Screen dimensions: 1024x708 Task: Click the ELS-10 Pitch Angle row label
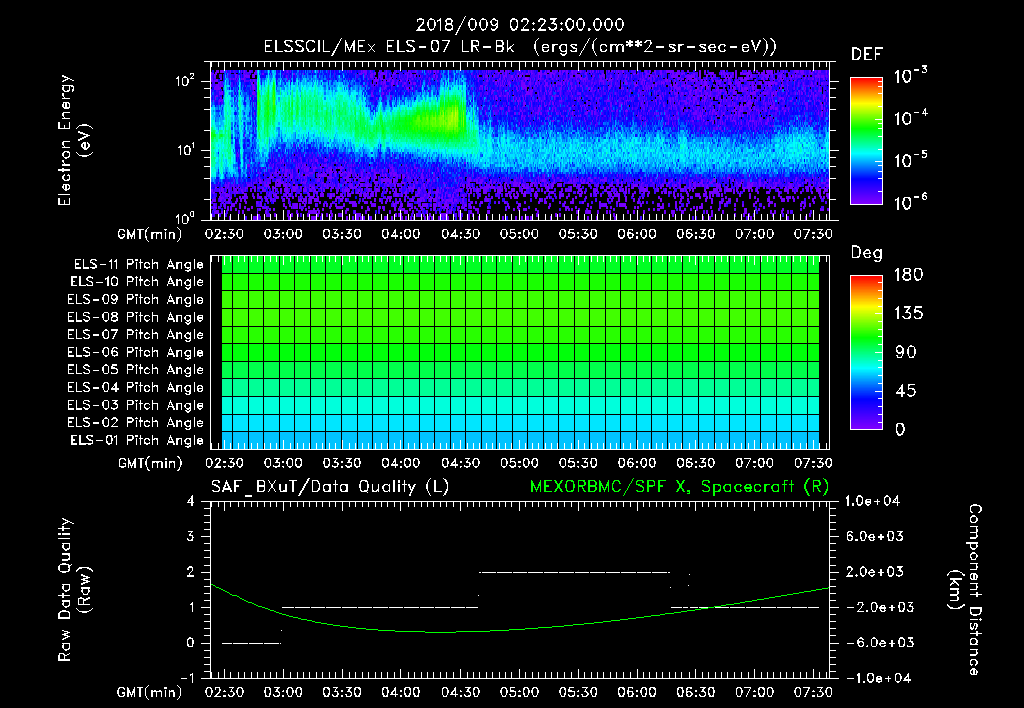point(137,282)
